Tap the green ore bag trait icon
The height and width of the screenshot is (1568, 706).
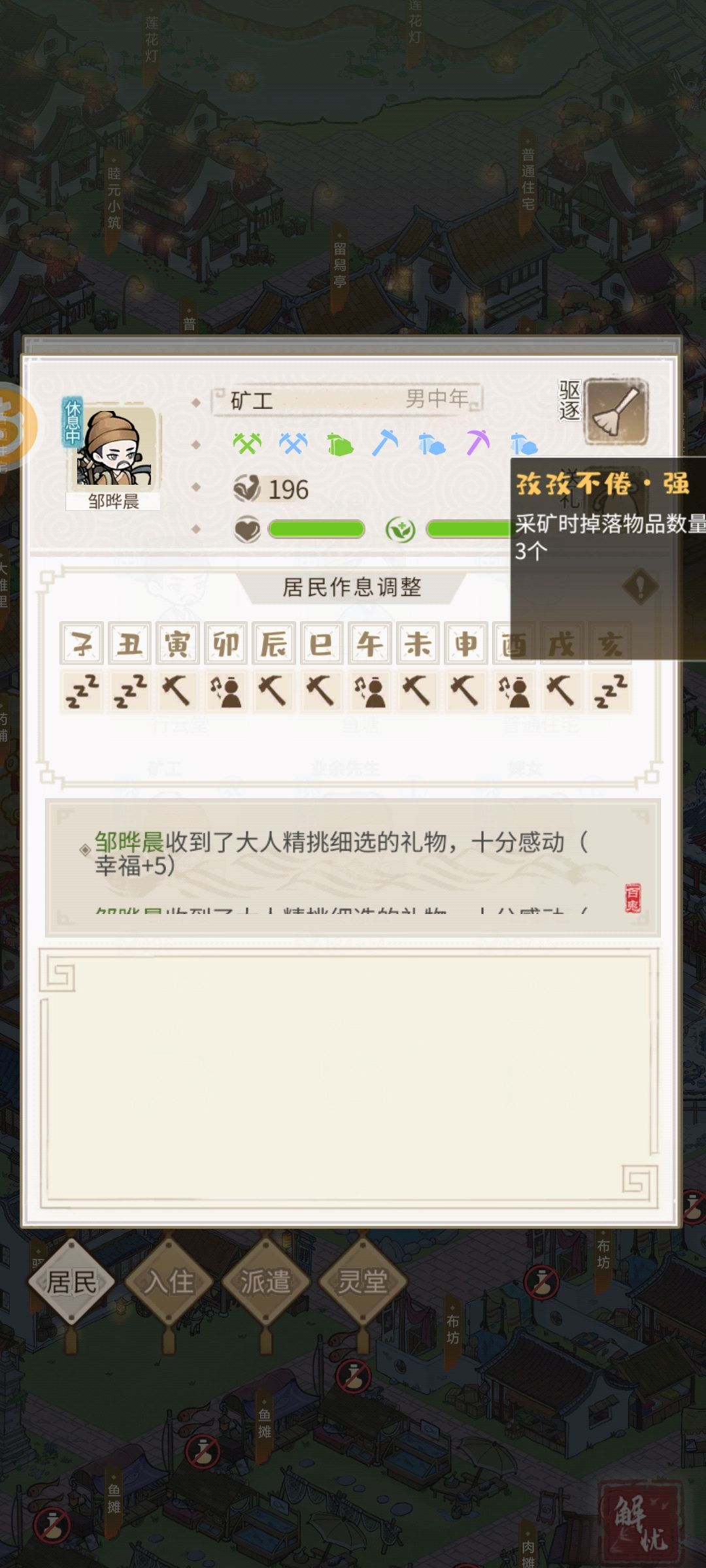tap(339, 444)
